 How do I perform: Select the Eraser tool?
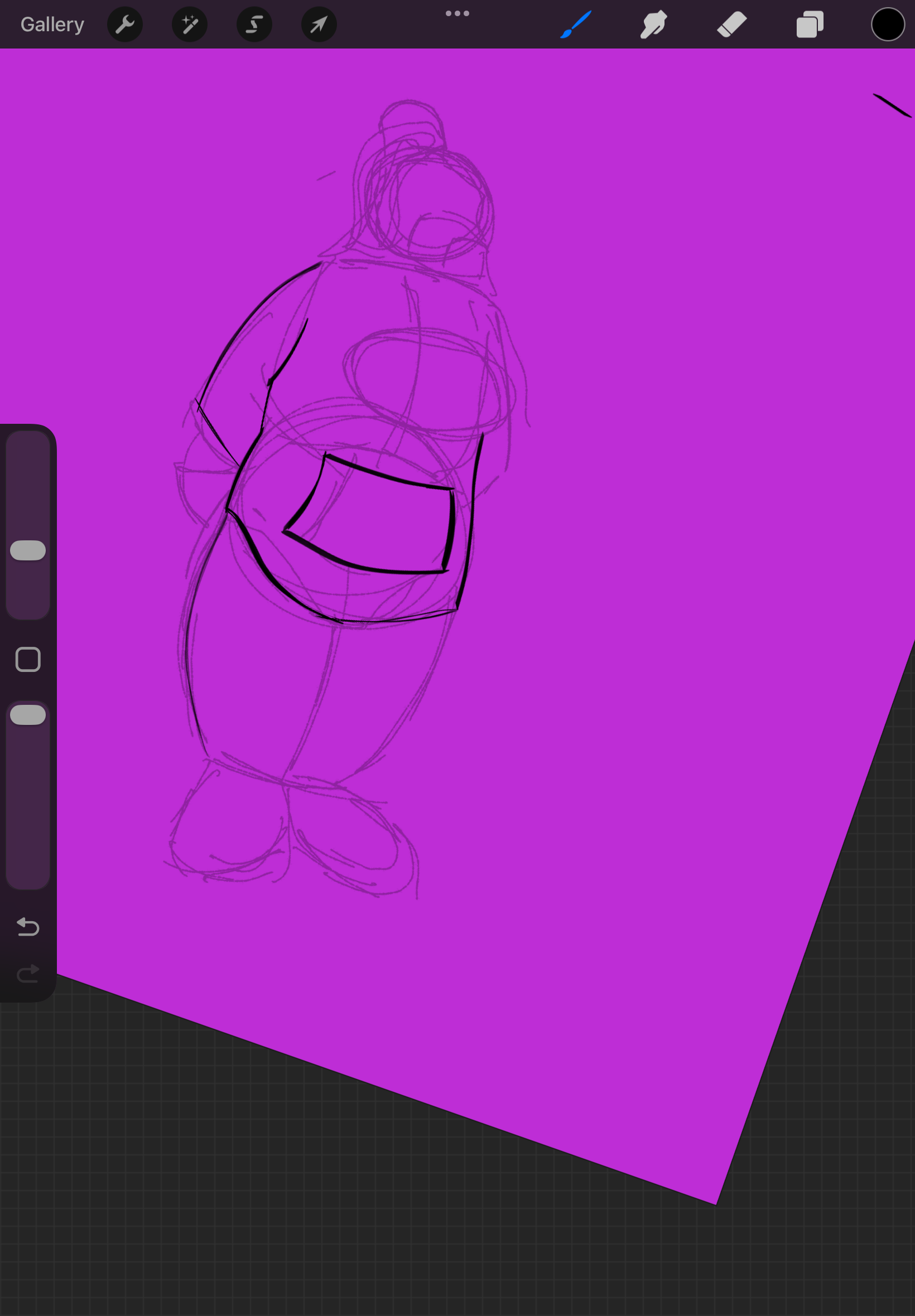[x=731, y=25]
